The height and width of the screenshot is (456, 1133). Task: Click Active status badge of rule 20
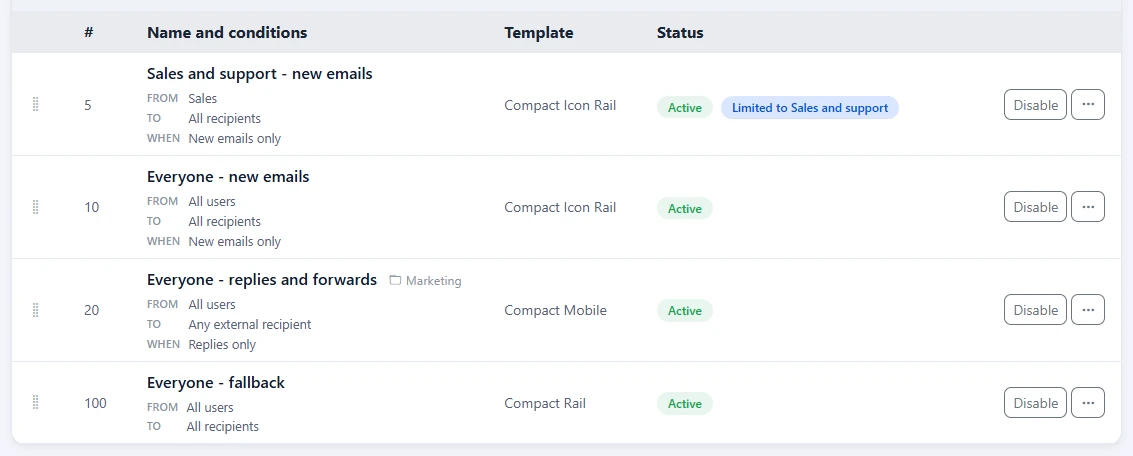pos(684,311)
